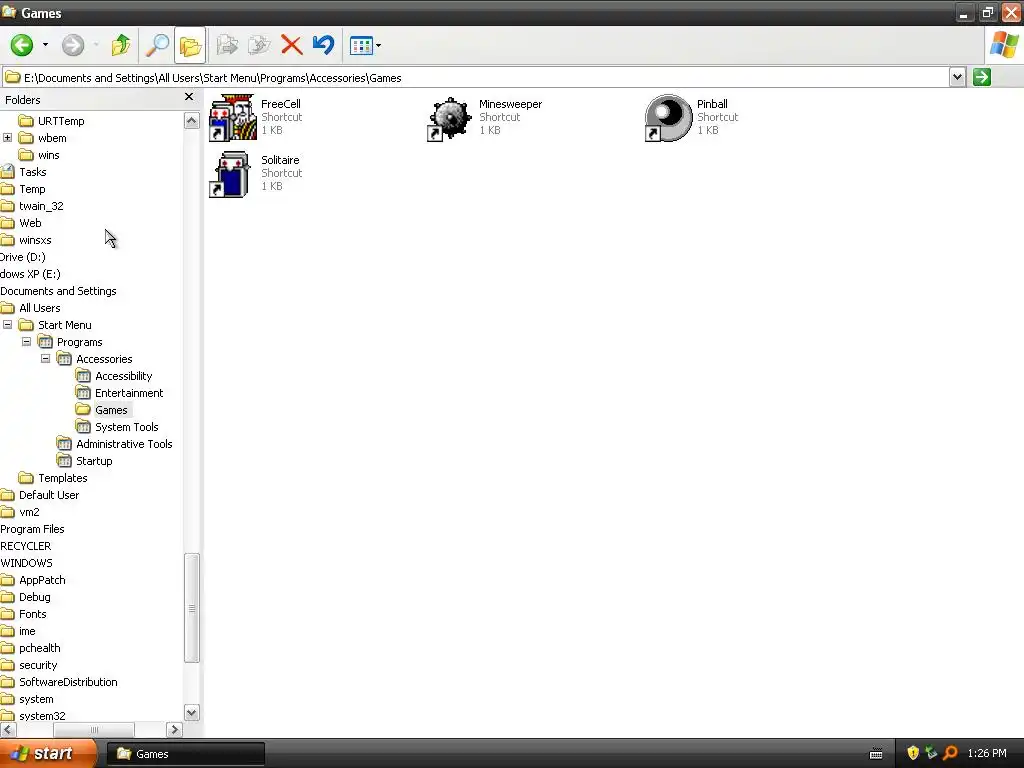This screenshot has width=1024, height=768.
Task: Click folder tree scroll down arrow
Action: pos(191,712)
